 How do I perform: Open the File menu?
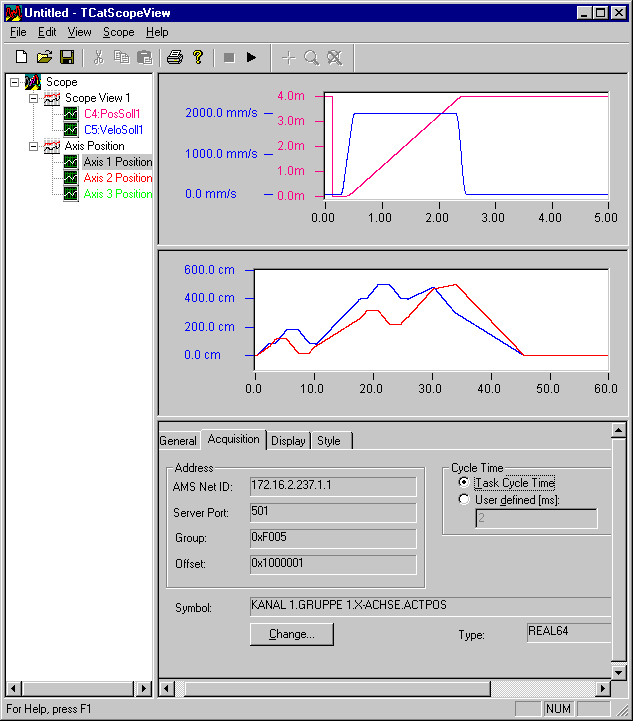click(18, 32)
